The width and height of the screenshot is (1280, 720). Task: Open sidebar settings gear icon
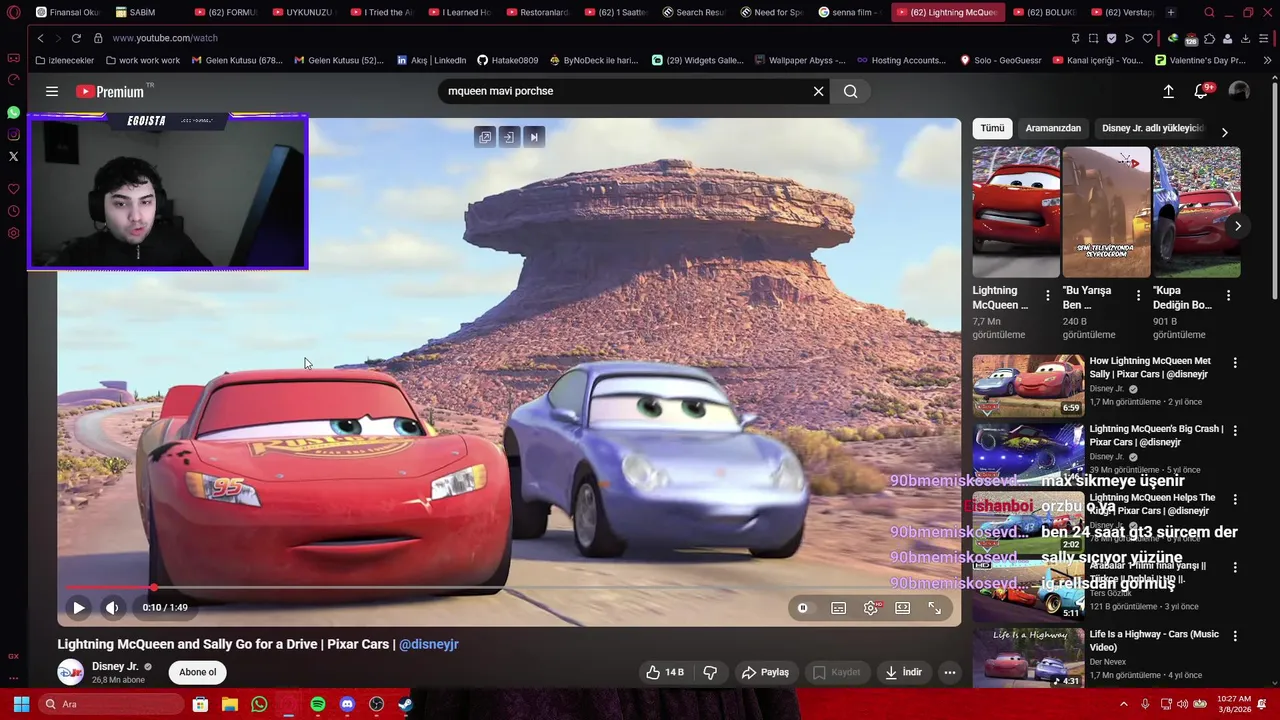13,233
